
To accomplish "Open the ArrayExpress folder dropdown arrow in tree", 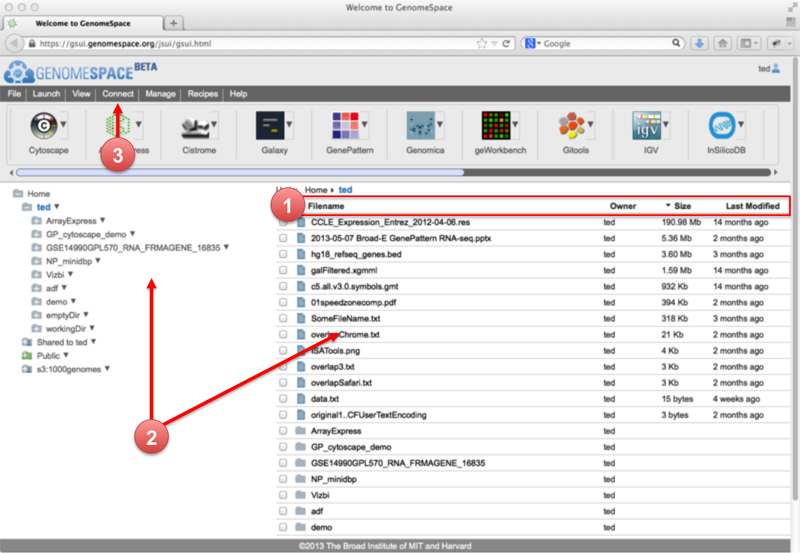I will [x=103, y=220].
